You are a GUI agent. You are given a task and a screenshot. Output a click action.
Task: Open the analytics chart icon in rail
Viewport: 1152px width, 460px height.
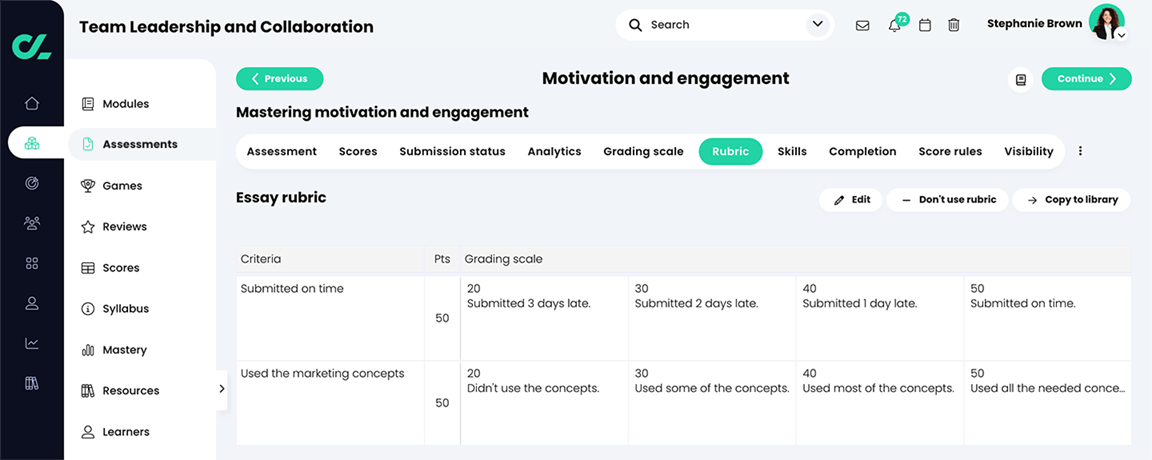pyautogui.click(x=32, y=343)
